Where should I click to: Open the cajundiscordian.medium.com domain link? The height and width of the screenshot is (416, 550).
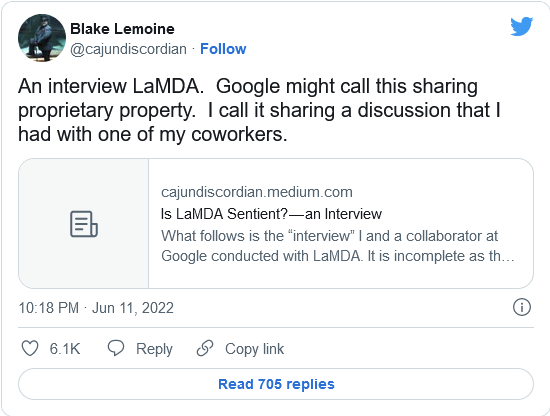[x=257, y=192]
